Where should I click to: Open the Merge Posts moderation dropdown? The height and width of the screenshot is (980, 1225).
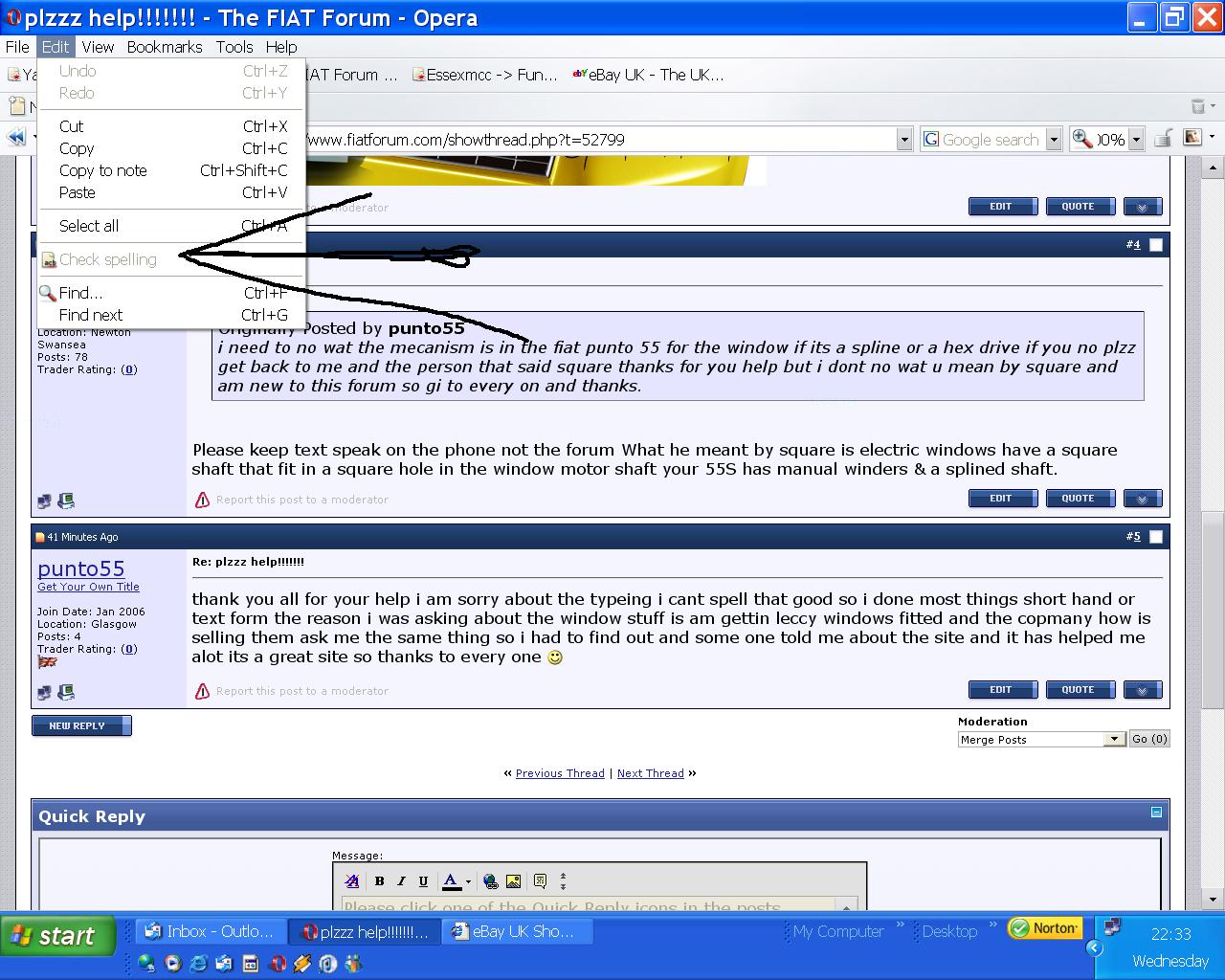[x=1113, y=740]
